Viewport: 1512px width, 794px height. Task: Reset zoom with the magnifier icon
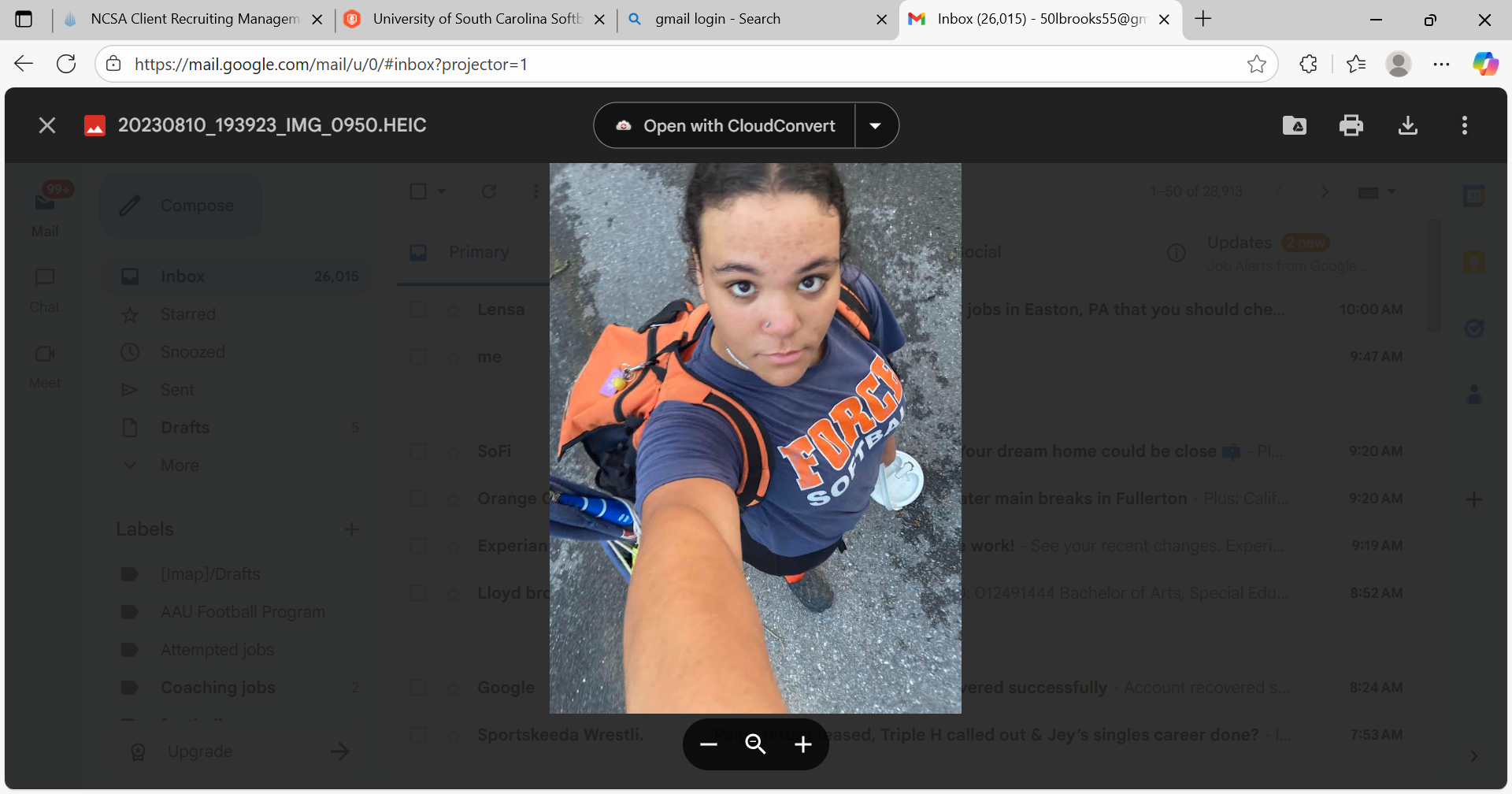tap(756, 744)
